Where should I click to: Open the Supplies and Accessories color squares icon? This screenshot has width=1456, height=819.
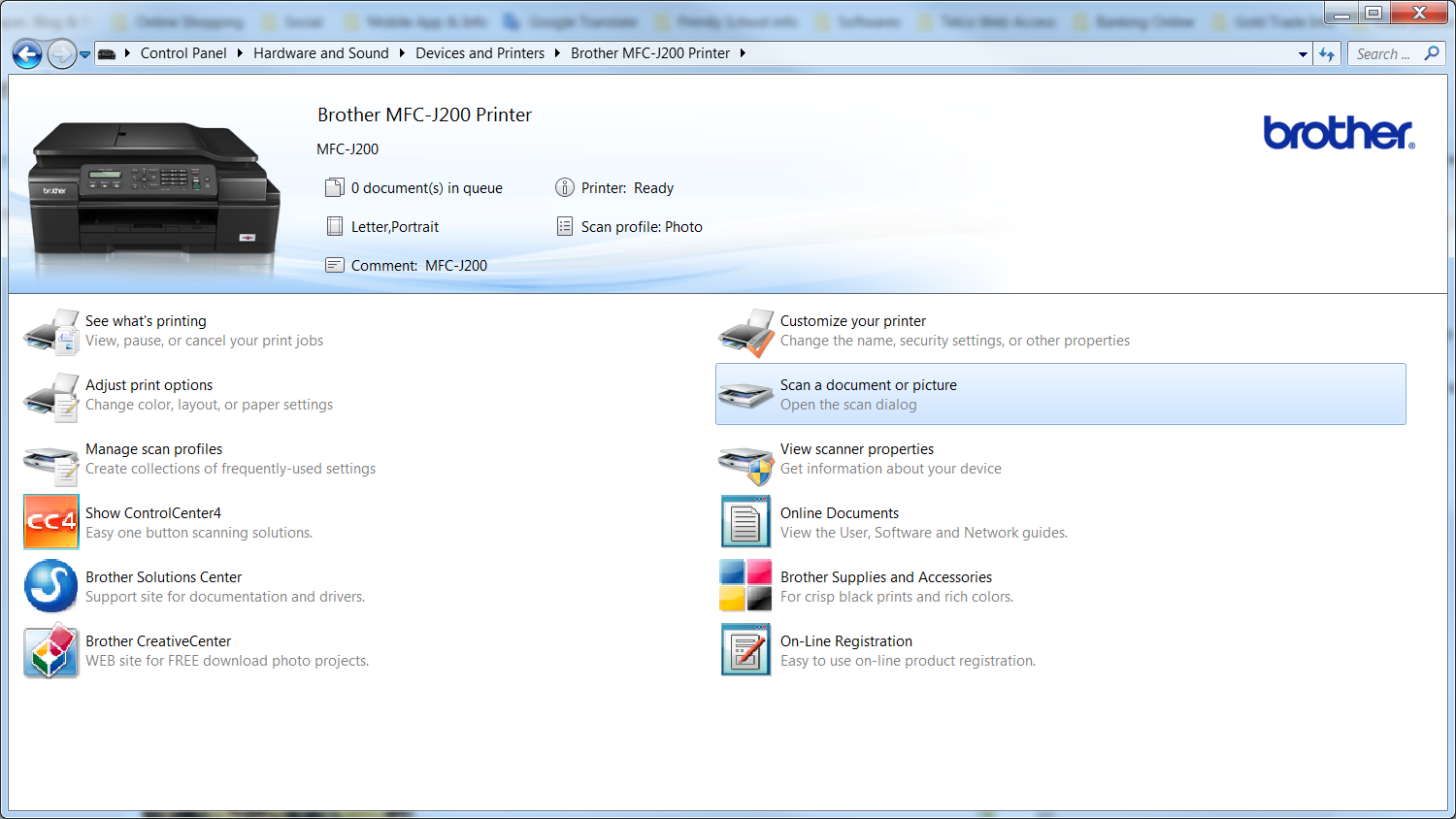tap(746, 586)
